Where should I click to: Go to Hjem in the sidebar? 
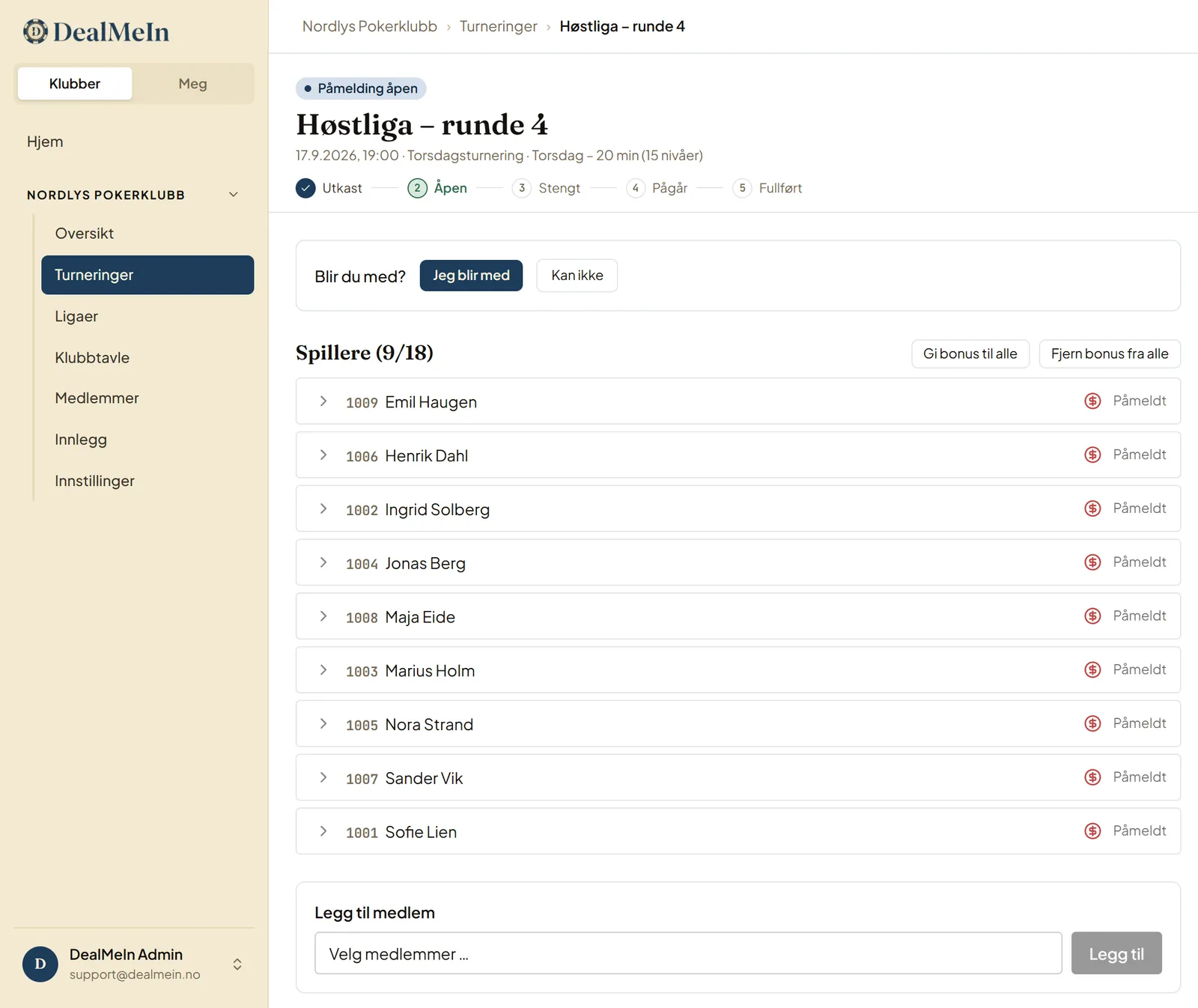[x=45, y=142]
